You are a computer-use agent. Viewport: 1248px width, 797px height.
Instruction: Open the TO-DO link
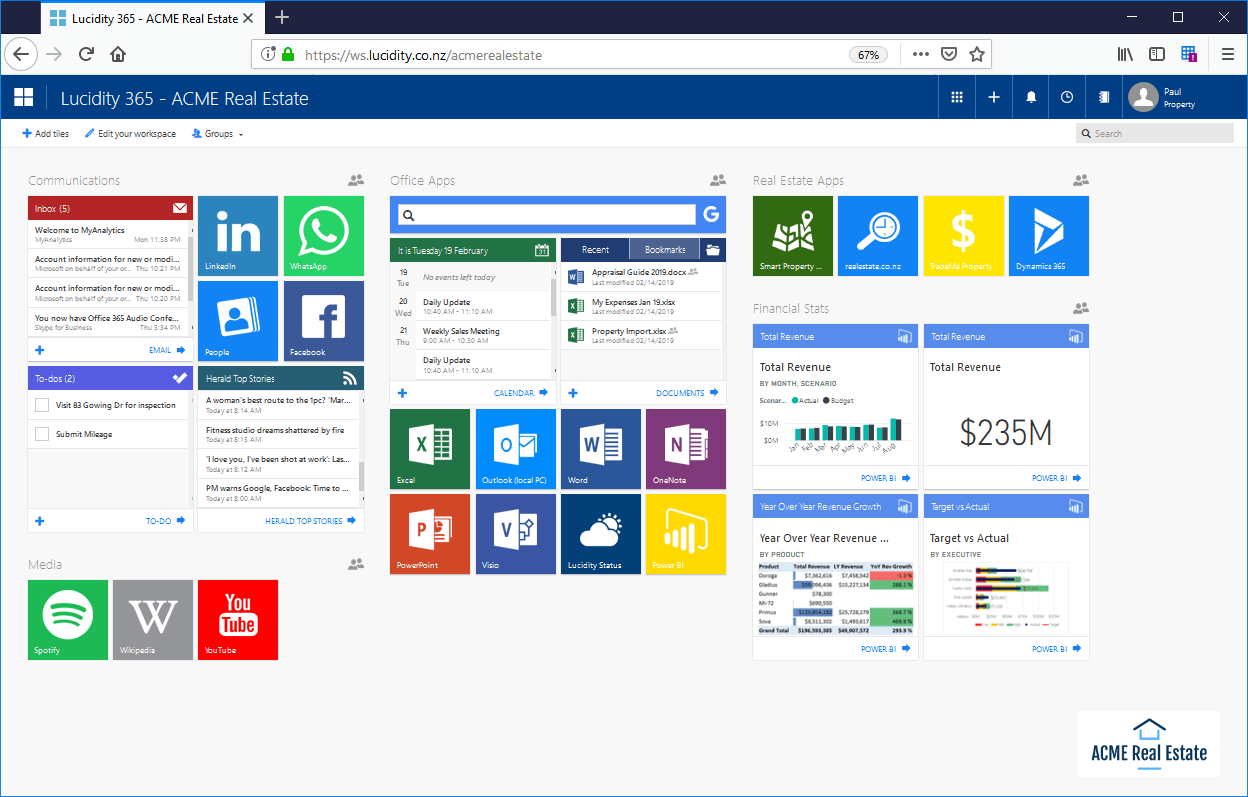[166, 521]
